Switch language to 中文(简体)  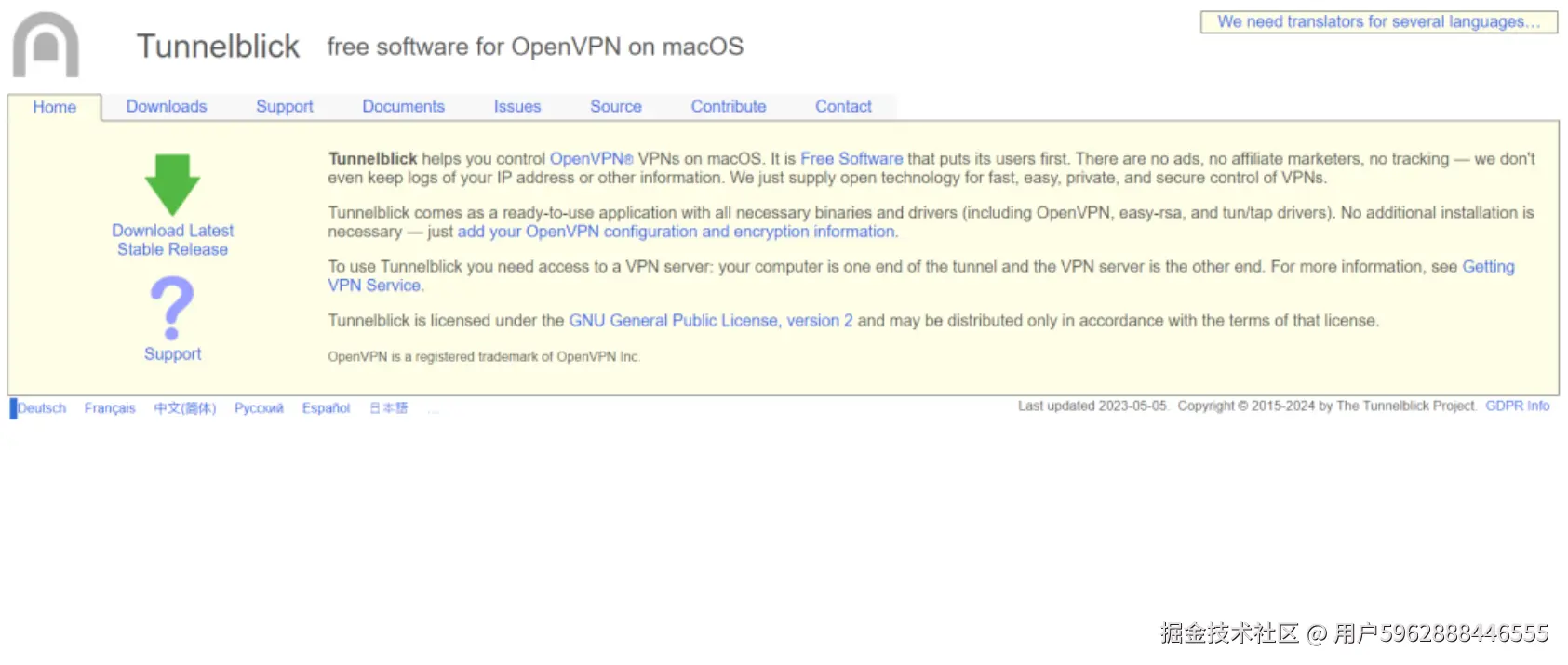pyautogui.click(x=185, y=408)
